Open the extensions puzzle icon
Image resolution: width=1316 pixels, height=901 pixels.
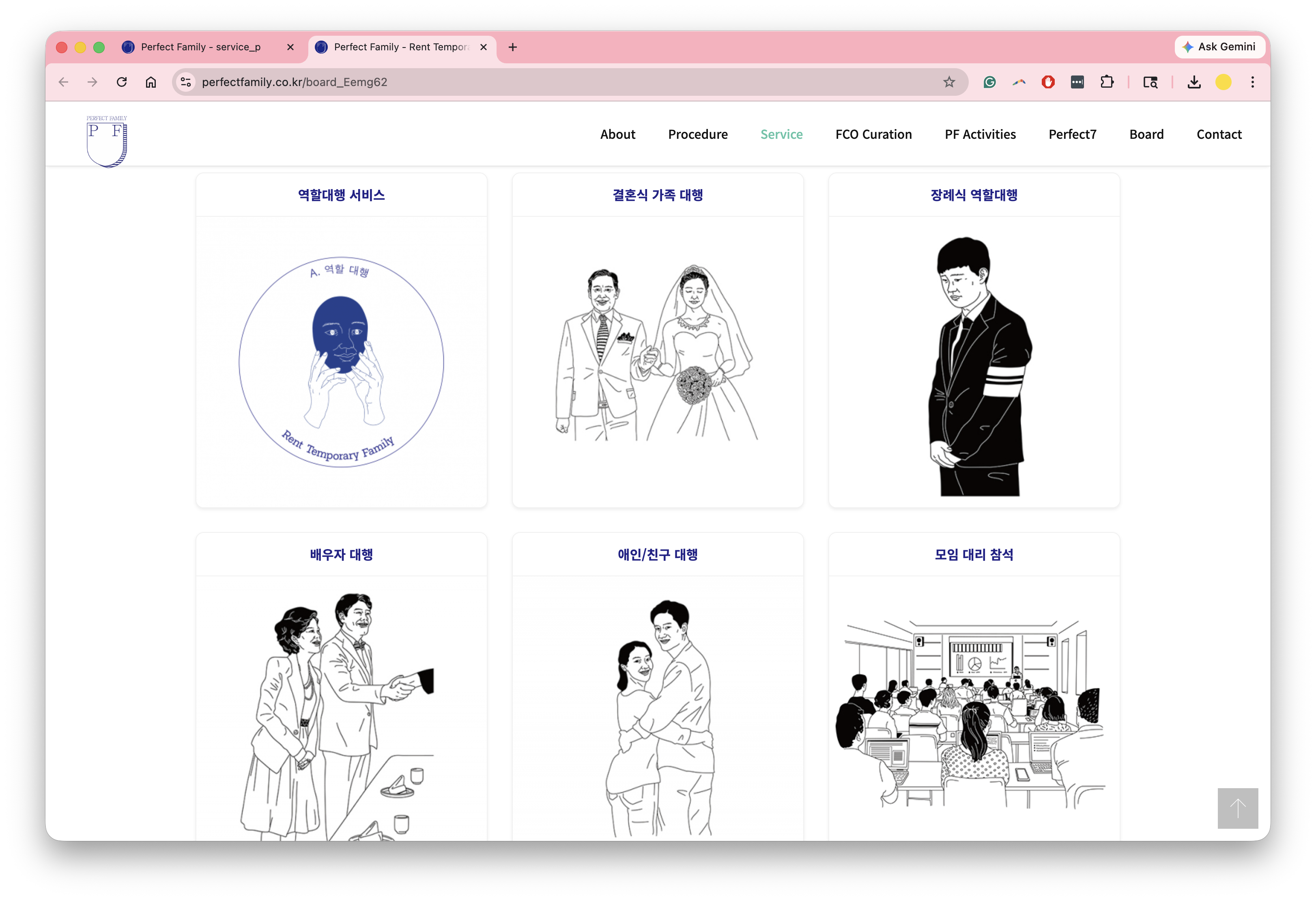(1107, 82)
